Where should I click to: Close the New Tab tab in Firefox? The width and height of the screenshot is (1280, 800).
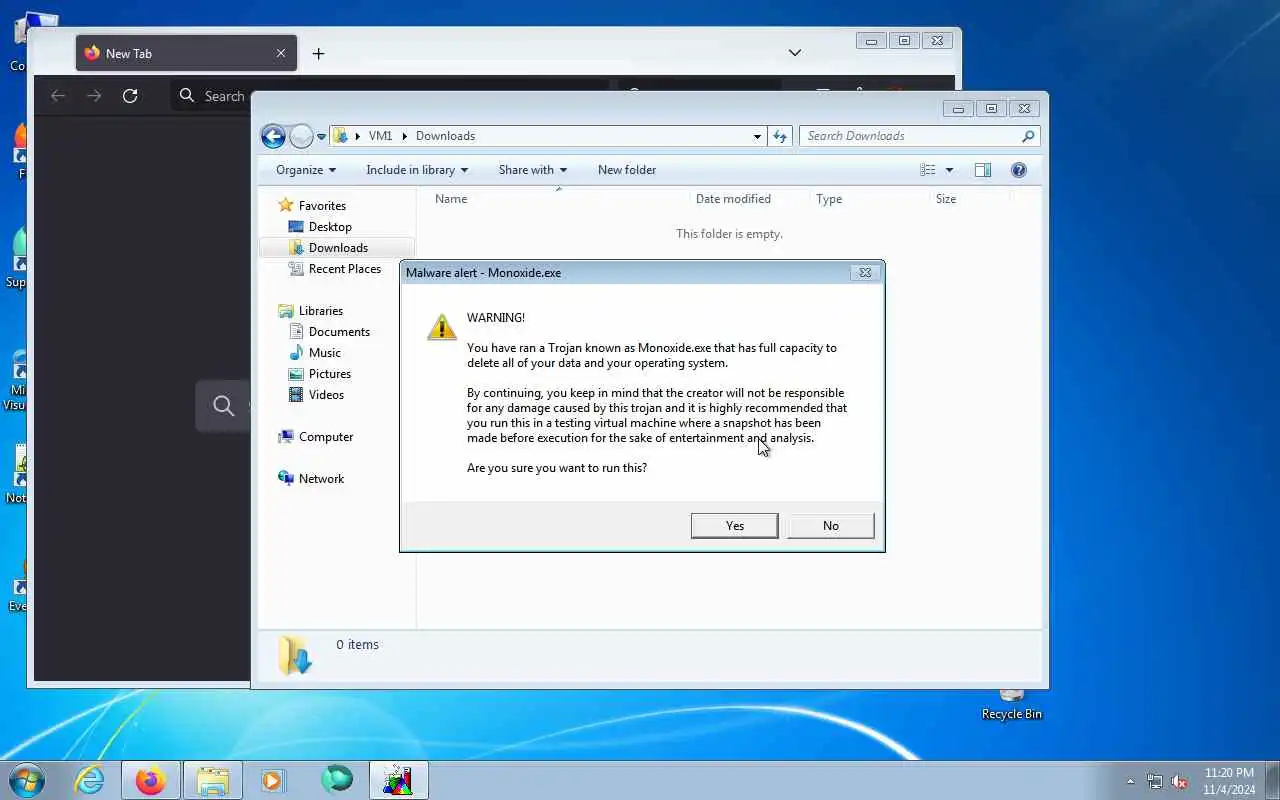click(x=281, y=54)
